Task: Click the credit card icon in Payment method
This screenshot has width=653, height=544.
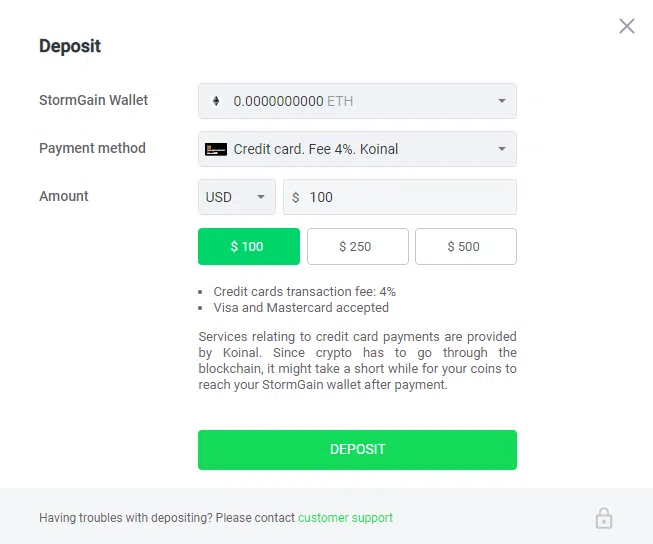Action: pos(216,149)
